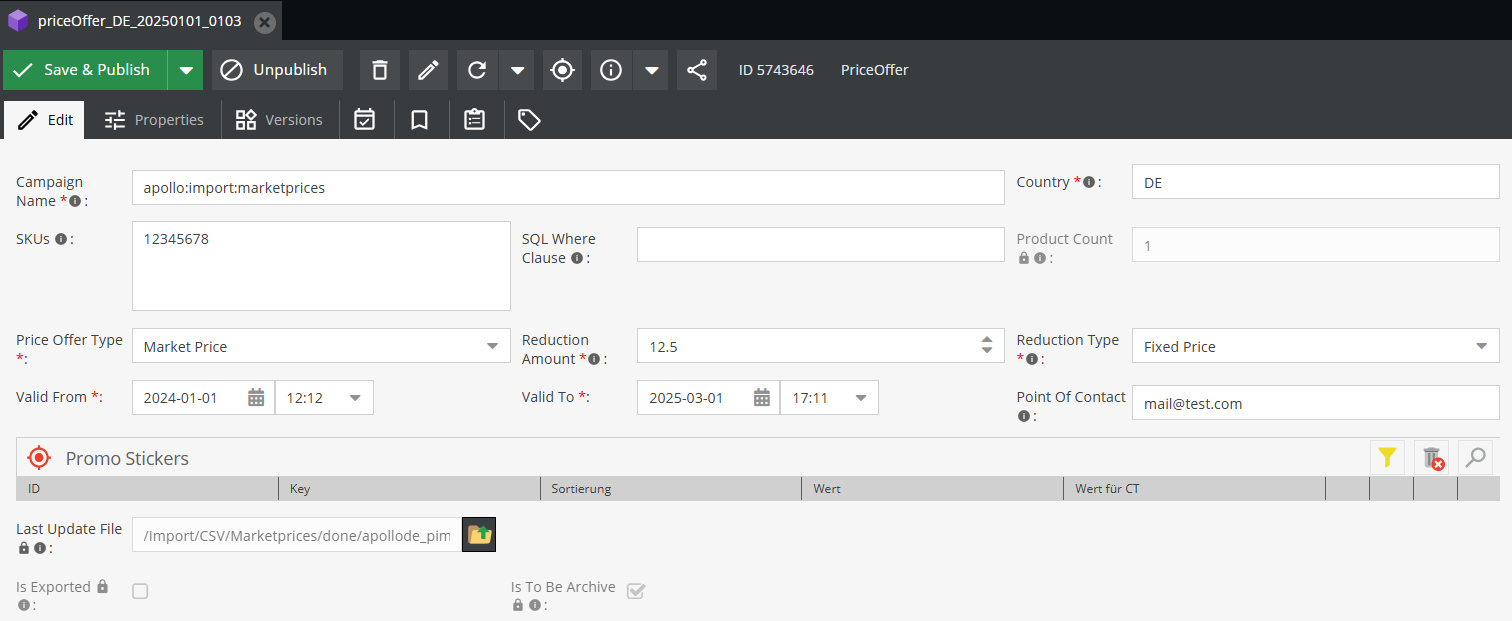Open the Reduction Type dropdown
This screenshot has width=1512, height=621.
(1481, 346)
